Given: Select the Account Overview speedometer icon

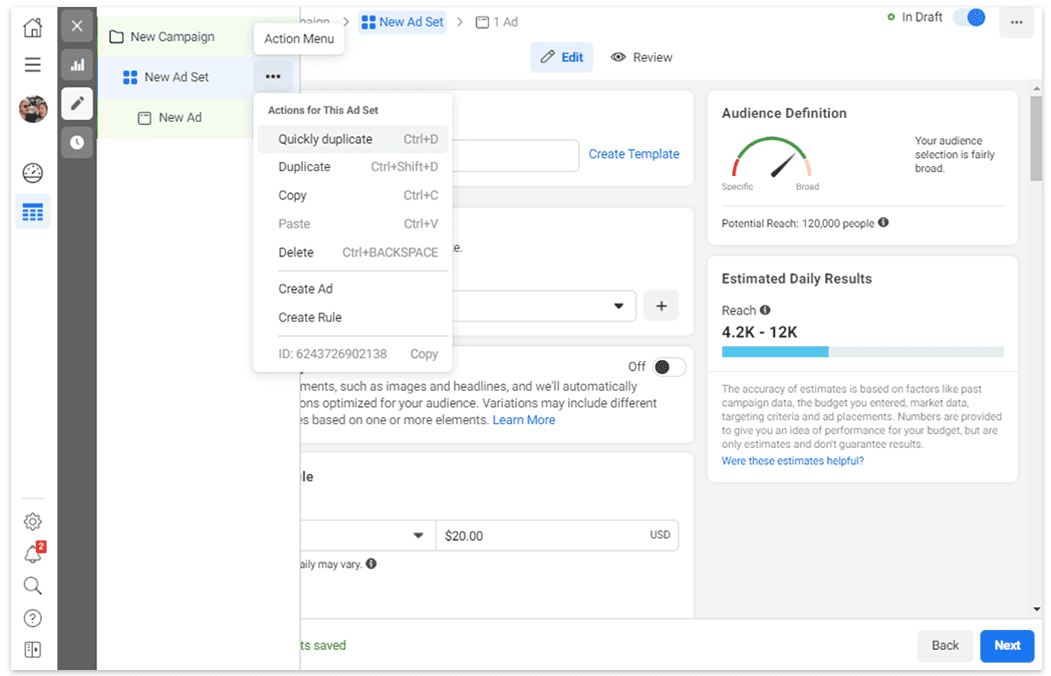Looking at the screenshot, I should click(33, 172).
